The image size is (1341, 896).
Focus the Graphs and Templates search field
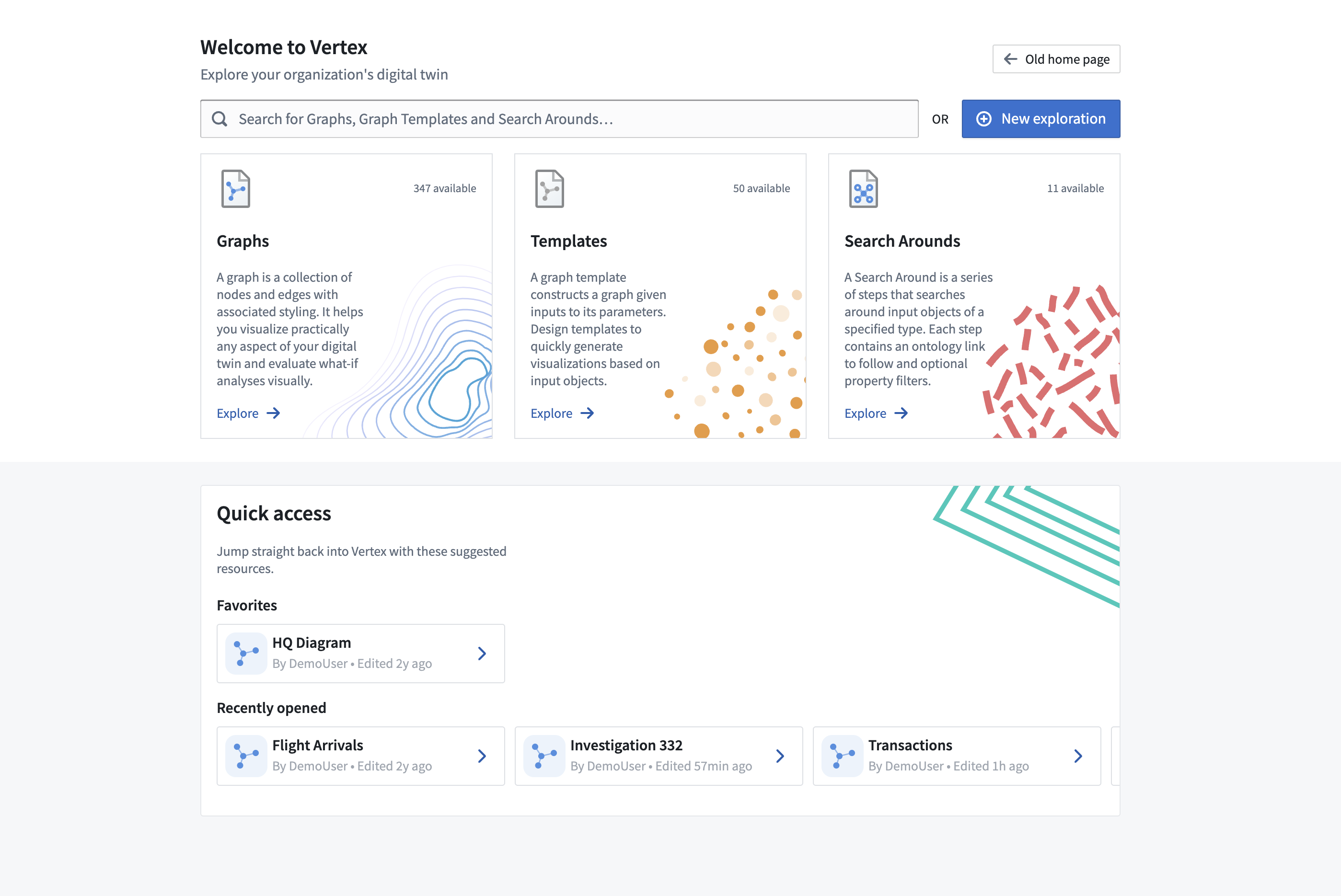[x=559, y=119]
